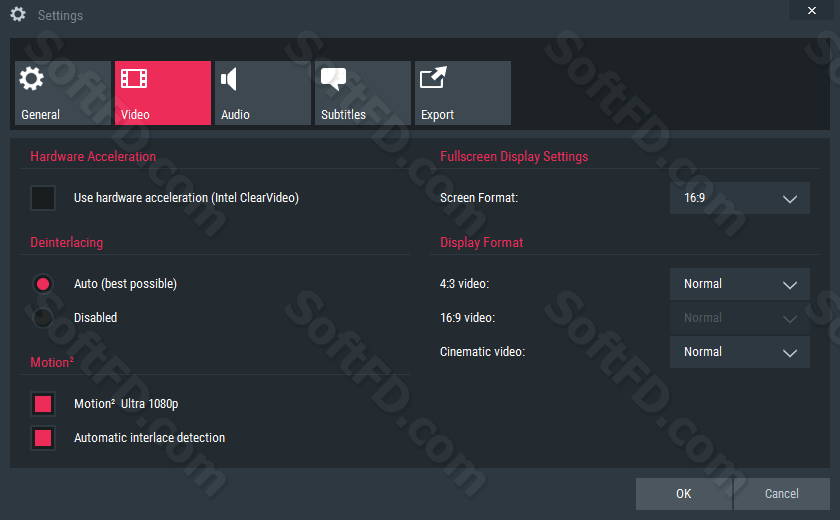Open the Cinematic video format dropdown
This screenshot has width=840, height=520.
click(740, 352)
